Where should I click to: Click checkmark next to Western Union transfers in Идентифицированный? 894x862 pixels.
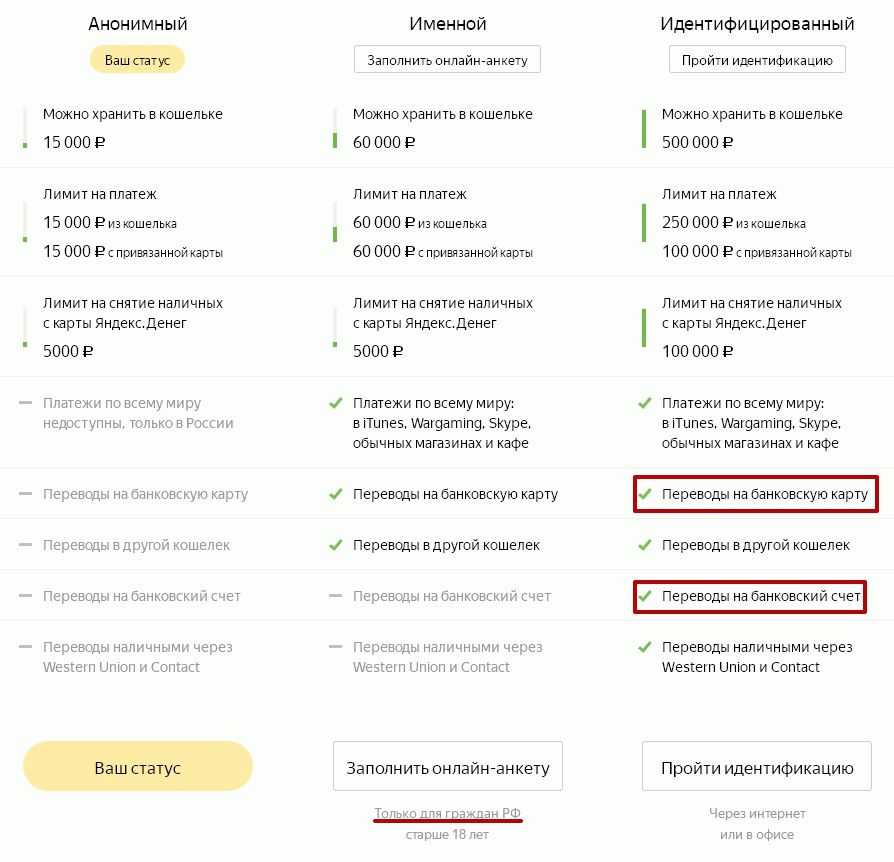click(x=645, y=647)
